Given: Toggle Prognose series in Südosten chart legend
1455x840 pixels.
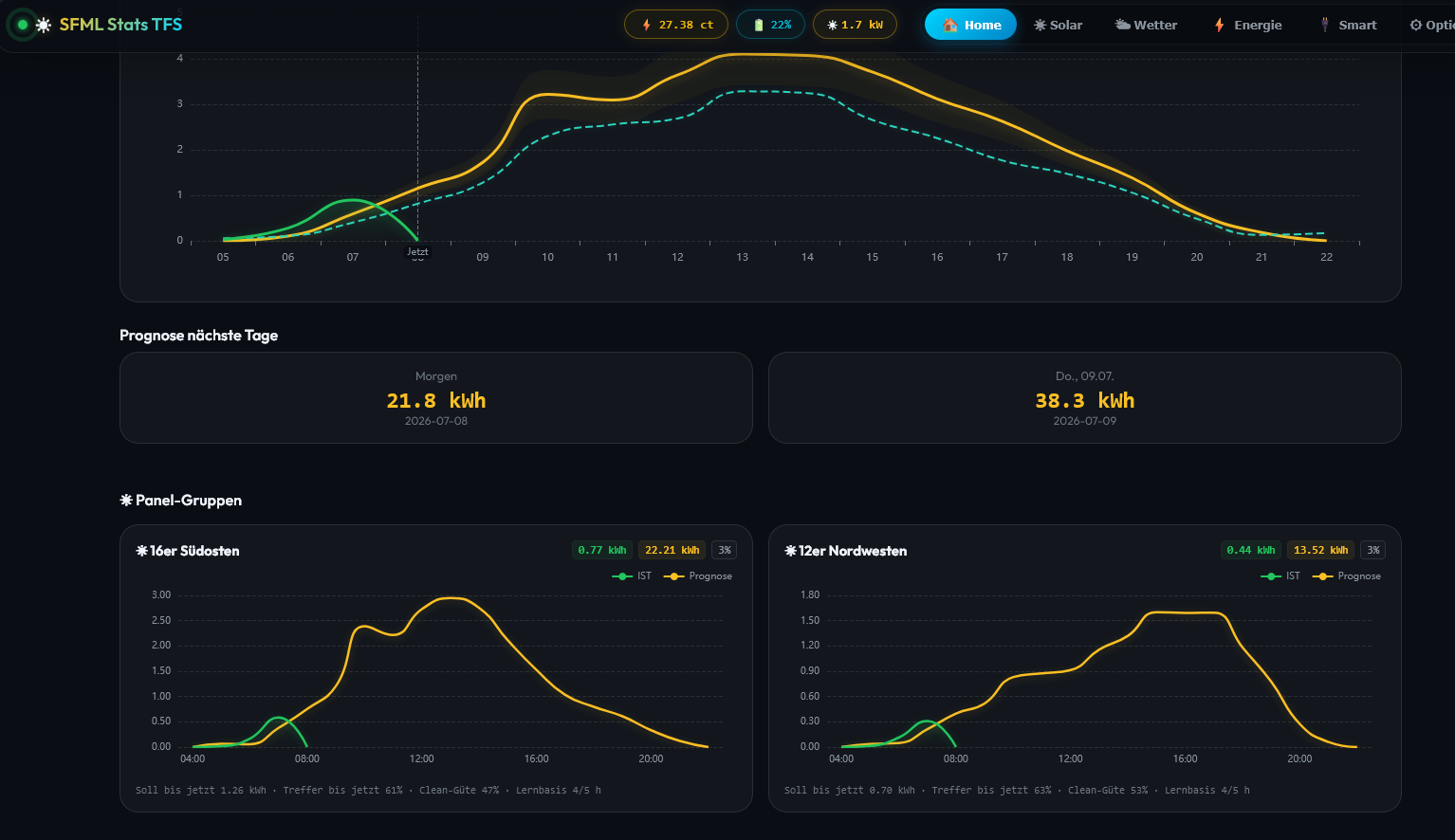Looking at the screenshot, I should pos(697,575).
